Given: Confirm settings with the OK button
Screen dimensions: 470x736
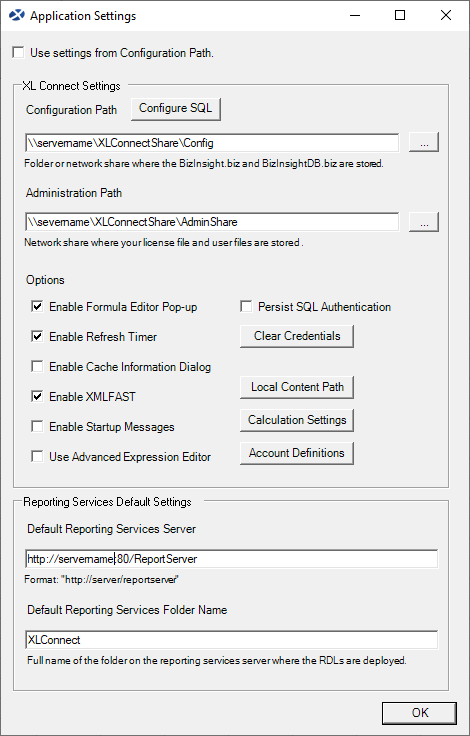Looking at the screenshot, I should [x=419, y=713].
